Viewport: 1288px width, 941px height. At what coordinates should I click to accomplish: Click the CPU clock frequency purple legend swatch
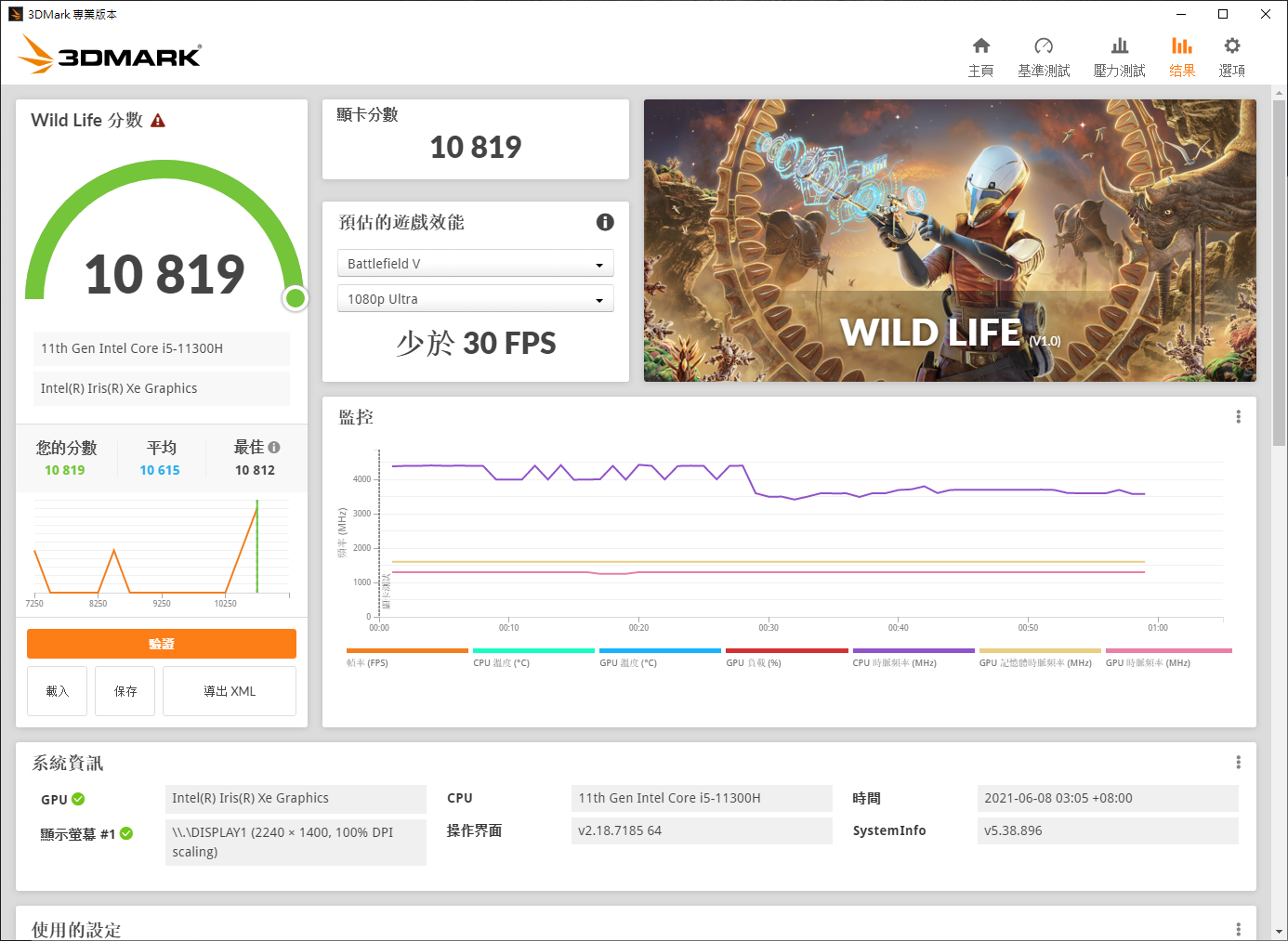pyautogui.click(x=913, y=650)
